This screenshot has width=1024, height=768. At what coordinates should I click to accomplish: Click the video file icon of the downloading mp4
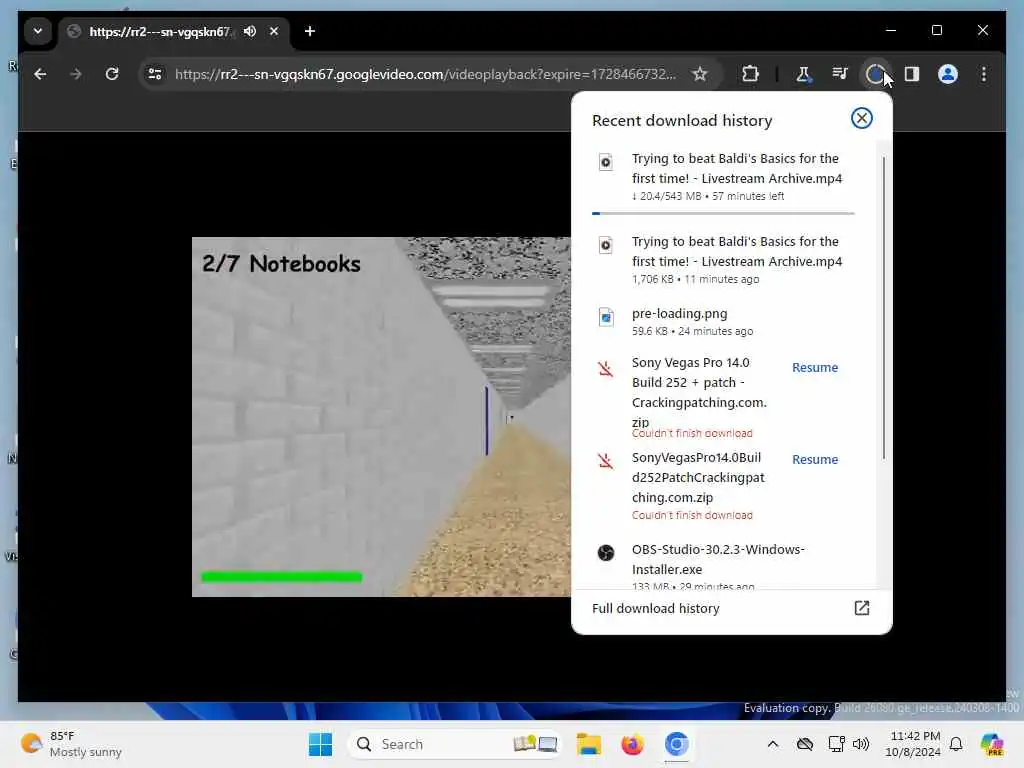click(605, 162)
